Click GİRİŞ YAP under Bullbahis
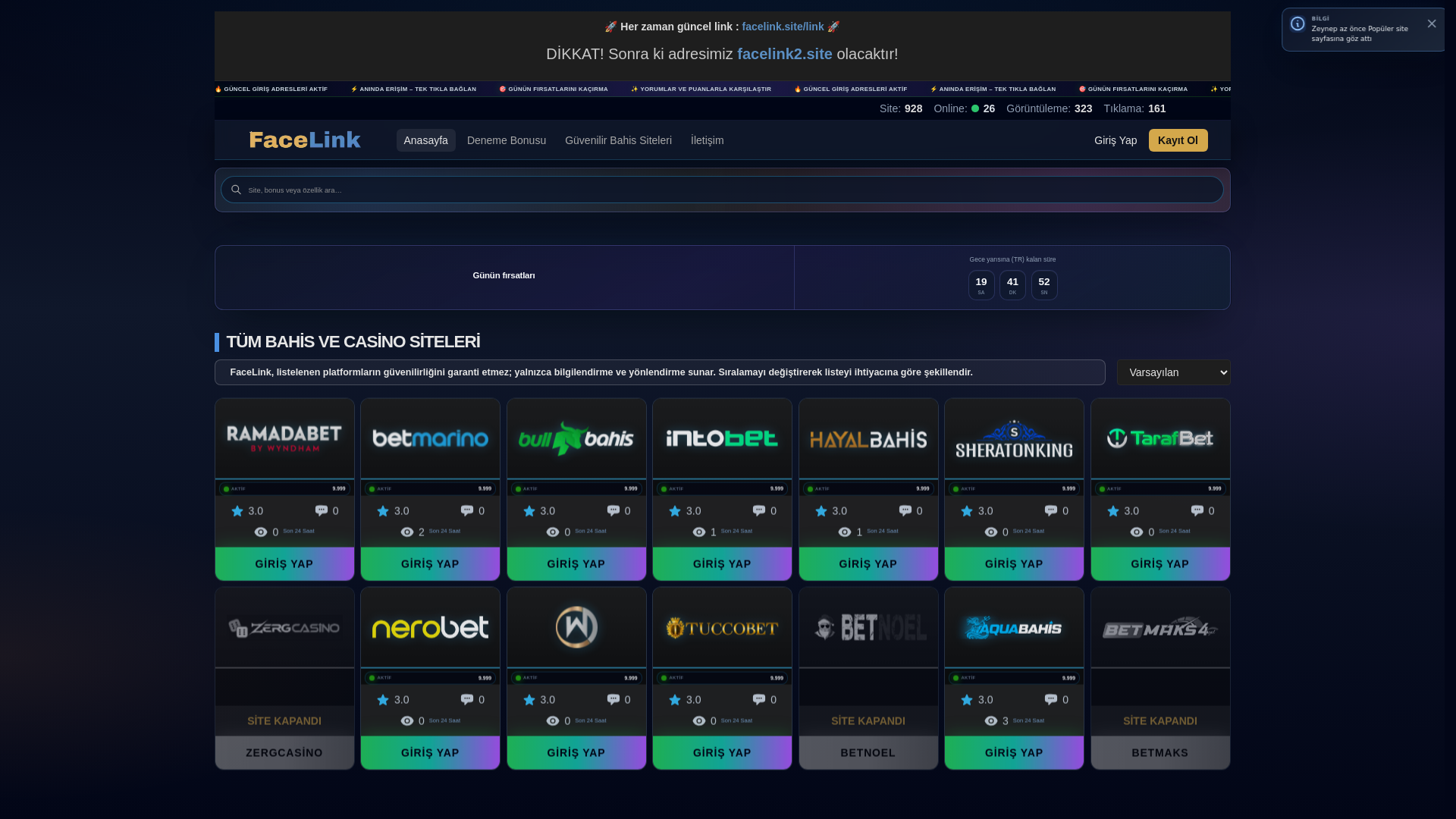 pos(576,564)
